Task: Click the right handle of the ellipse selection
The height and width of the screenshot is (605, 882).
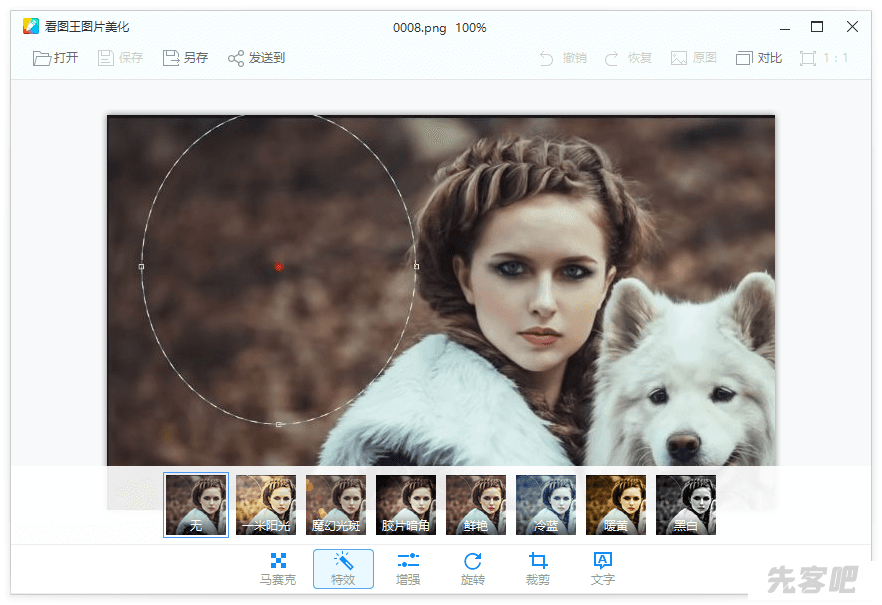Action: point(416,266)
